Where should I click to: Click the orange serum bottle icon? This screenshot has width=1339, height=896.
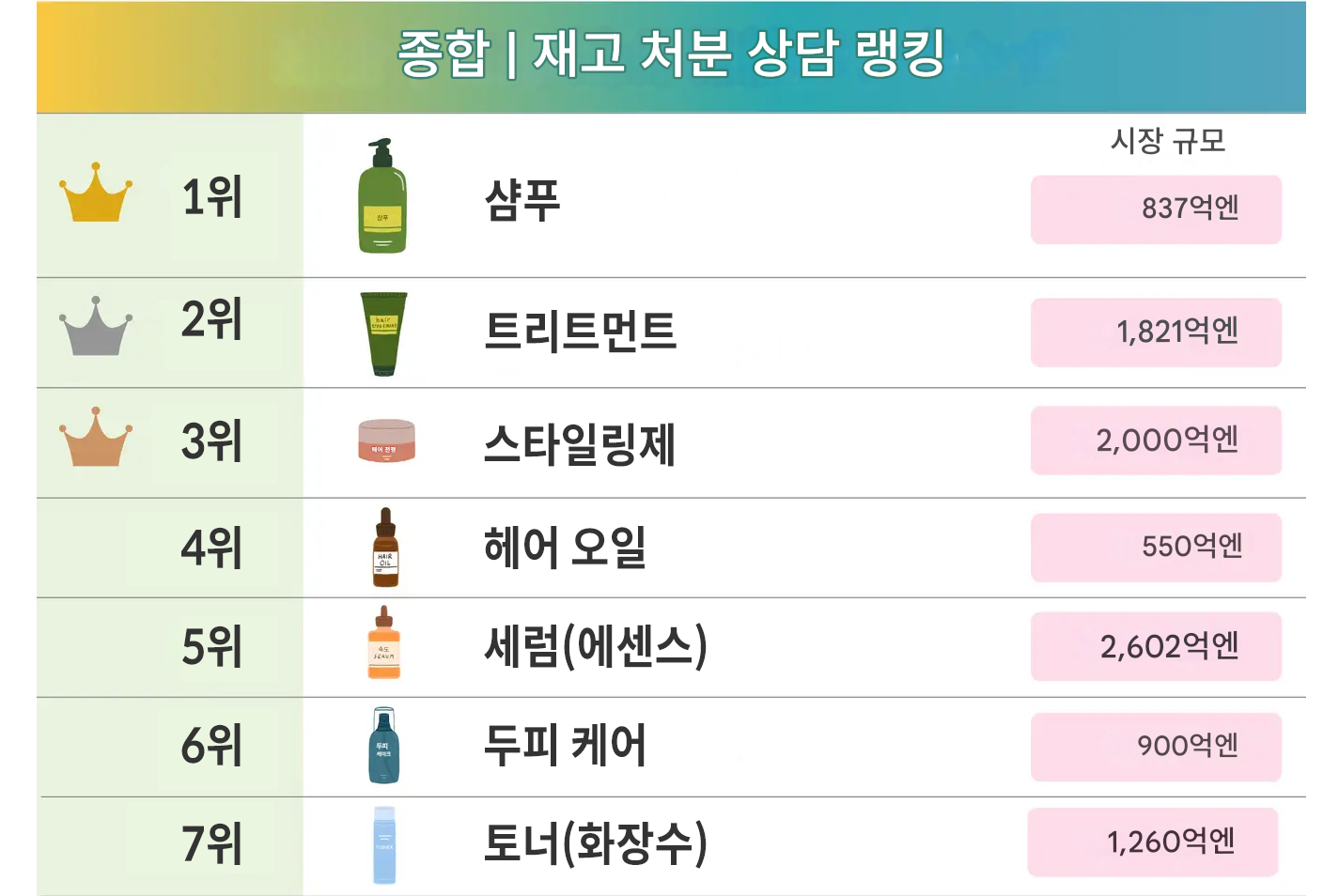pos(383,644)
